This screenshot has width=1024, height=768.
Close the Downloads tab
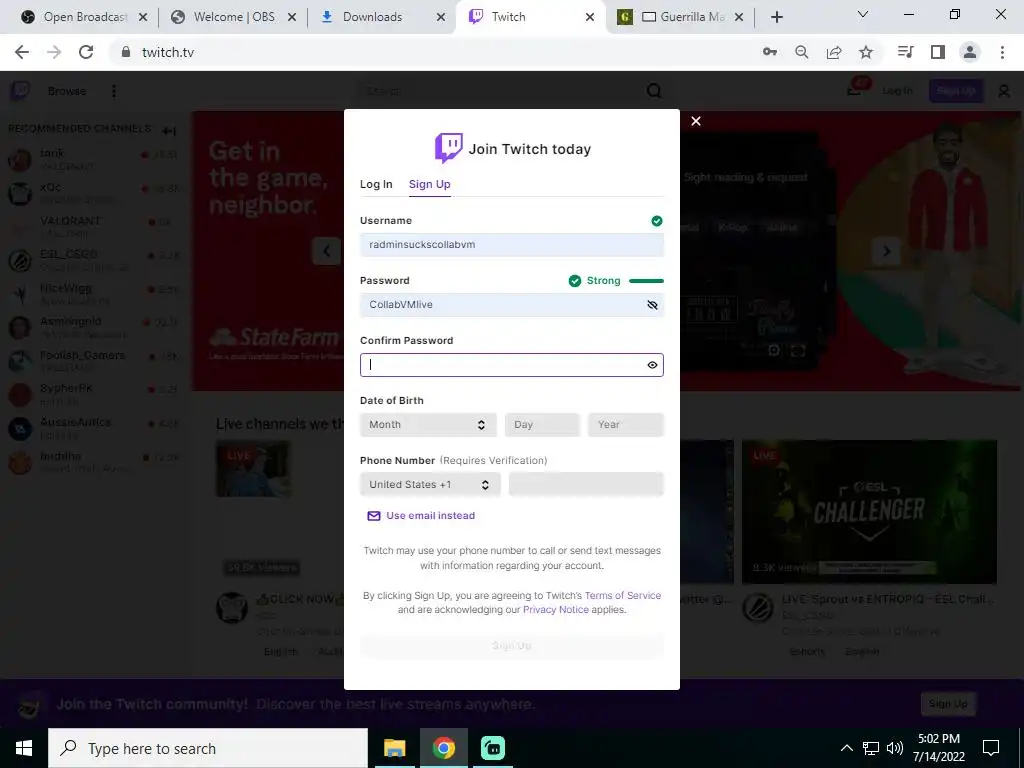click(x=441, y=17)
